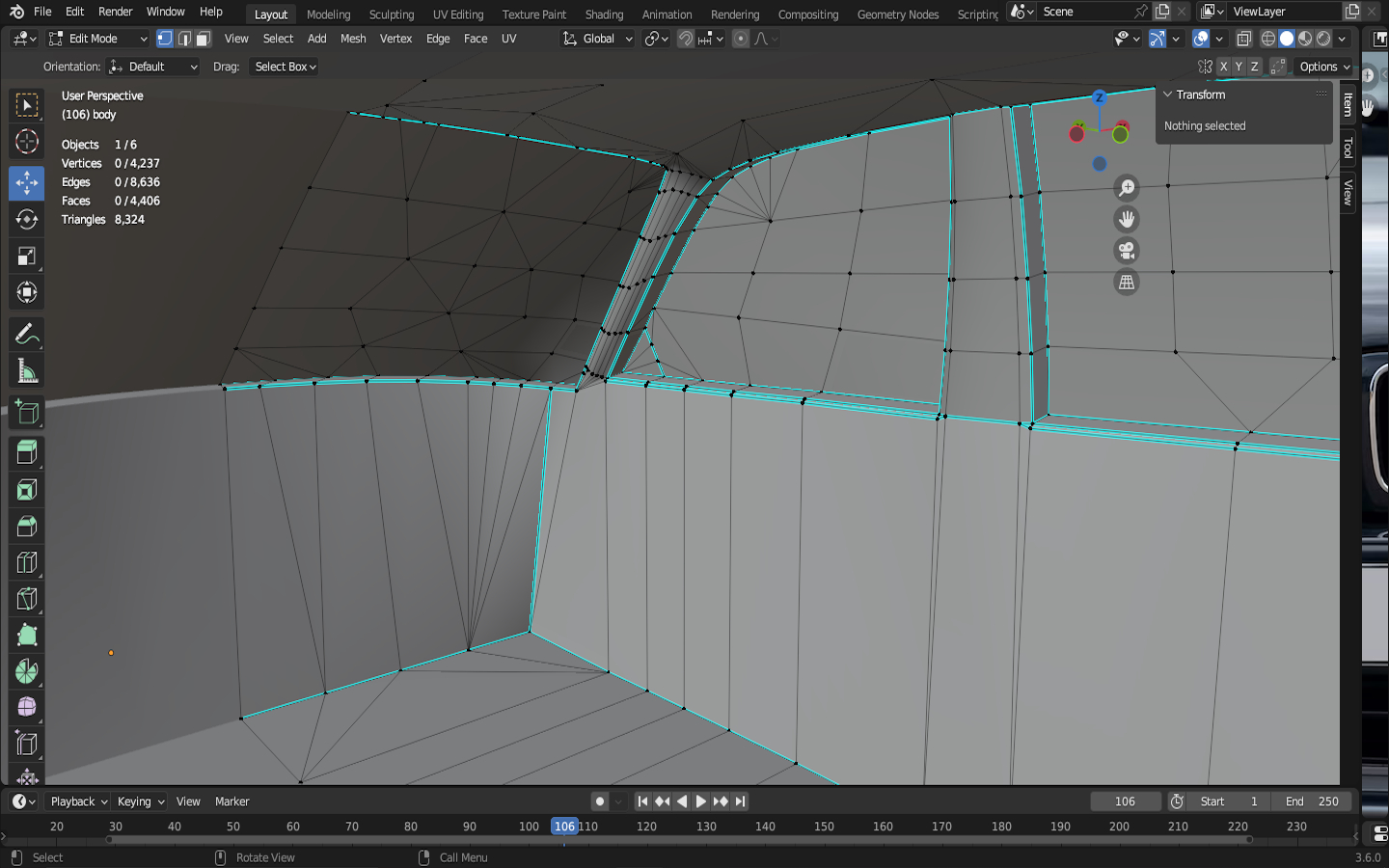Enable Z axis mirror
This screenshot has width=1389, height=868.
point(1254,67)
